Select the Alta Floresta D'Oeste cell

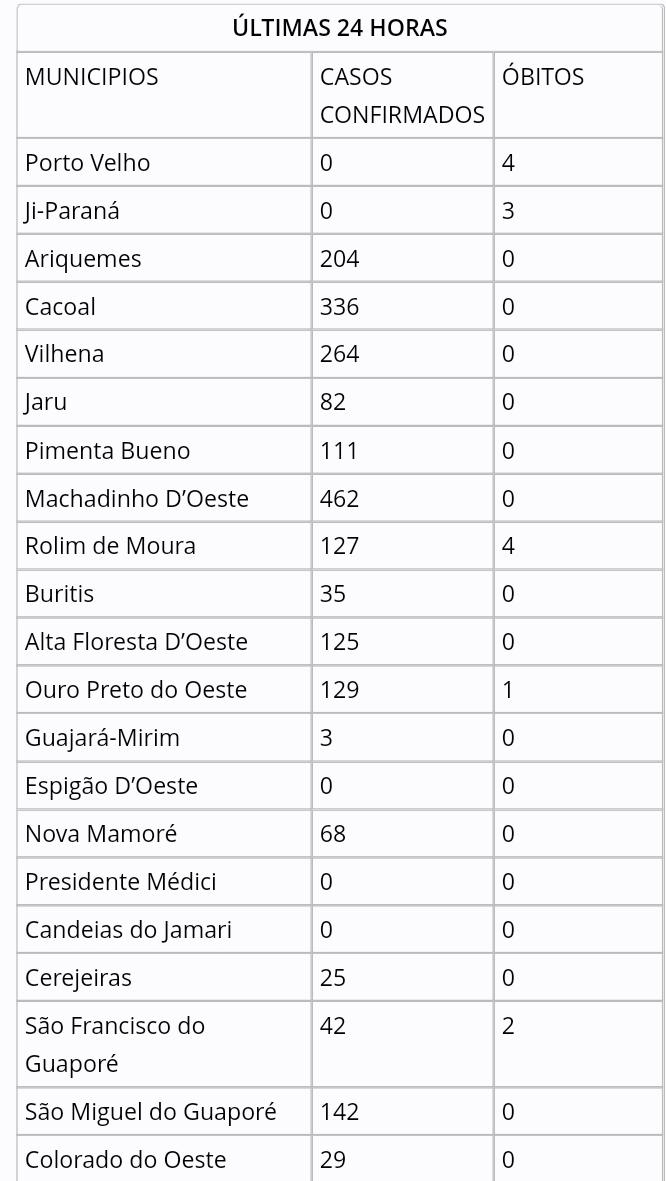136,641
